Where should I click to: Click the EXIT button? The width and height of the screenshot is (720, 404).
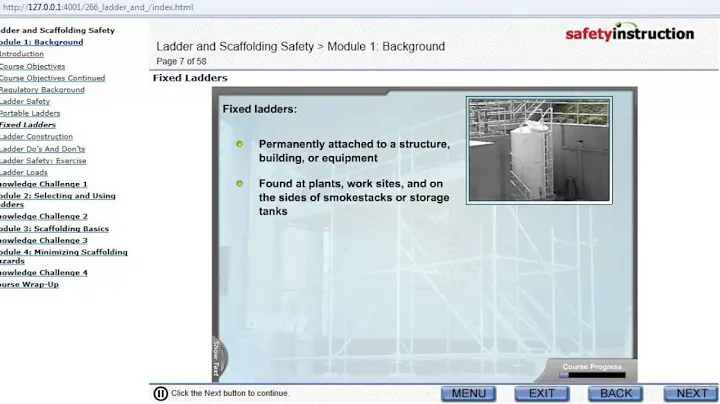tap(542, 393)
